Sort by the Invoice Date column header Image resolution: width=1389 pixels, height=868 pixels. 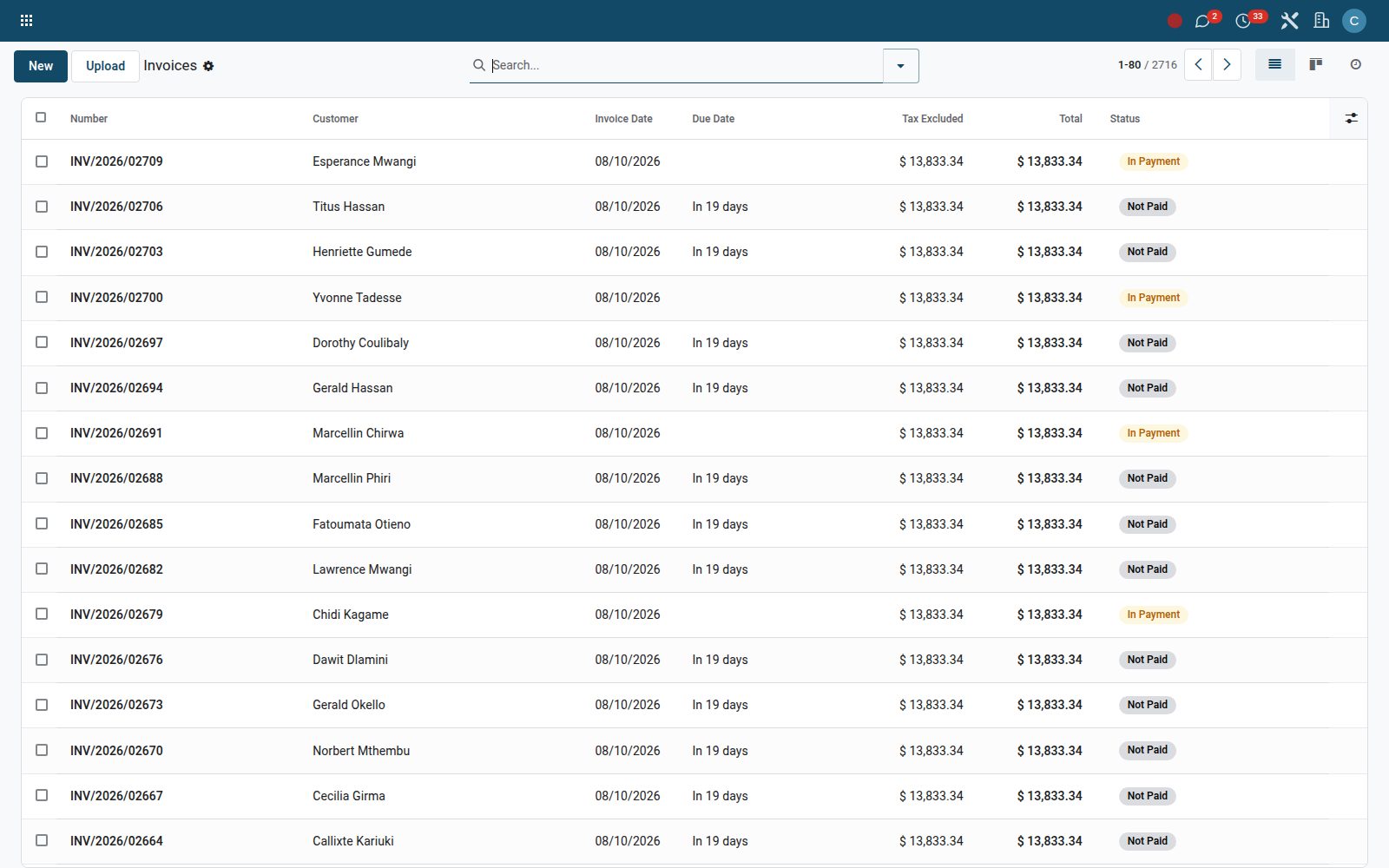click(x=623, y=119)
